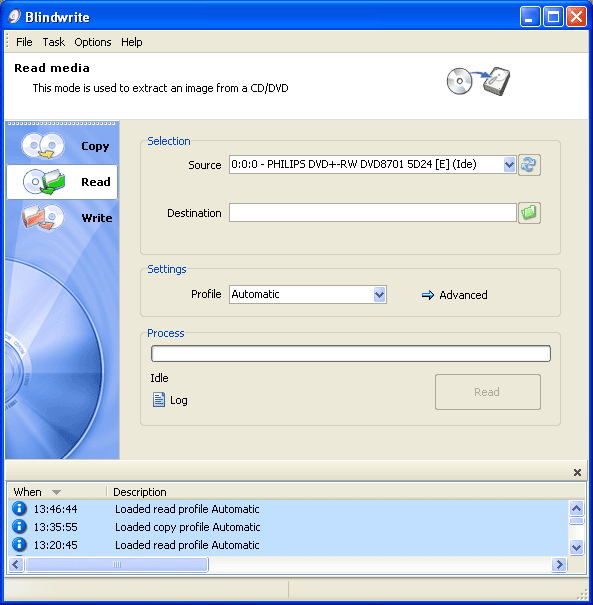Screen dimensions: 593x605
Task: Select the Write mode in the sidebar
Action: point(62,218)
